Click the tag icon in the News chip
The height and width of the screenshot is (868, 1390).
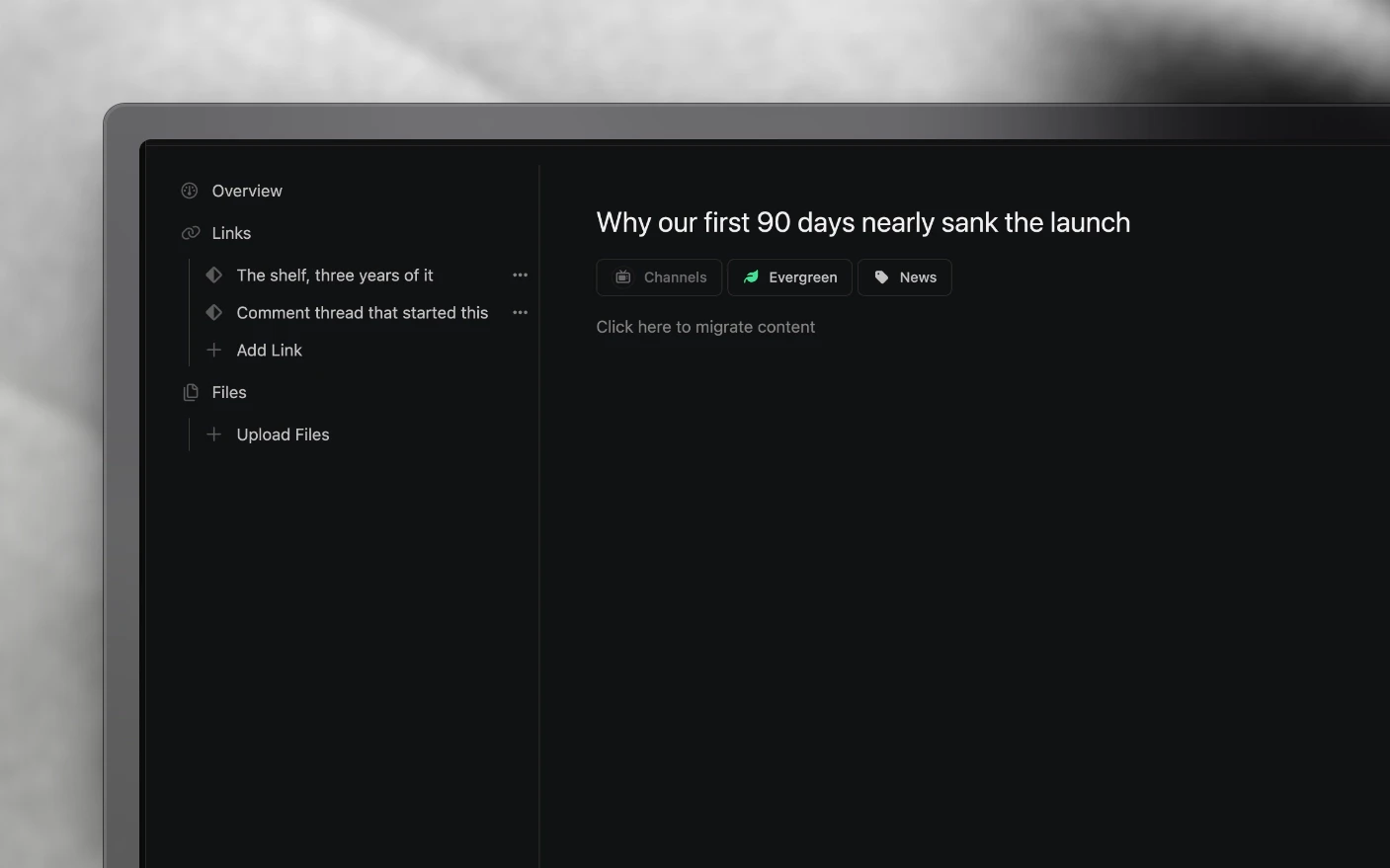click(x=881, y=277)
